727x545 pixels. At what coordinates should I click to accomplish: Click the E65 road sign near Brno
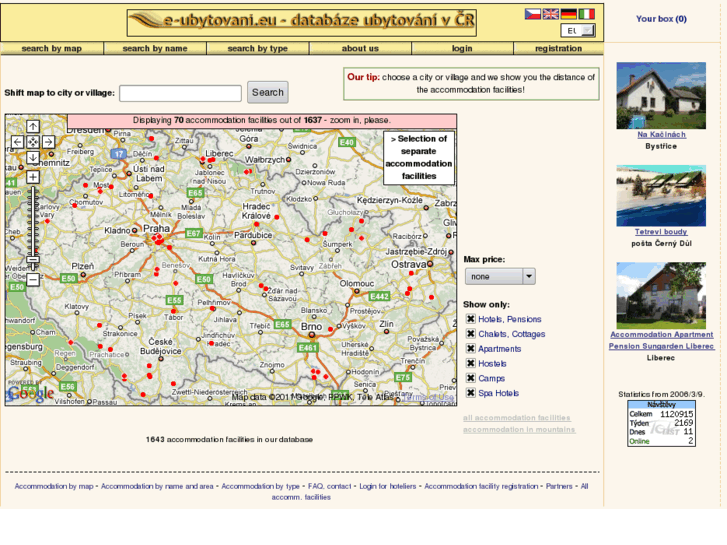pyautogui.click(x=282, y=324)
